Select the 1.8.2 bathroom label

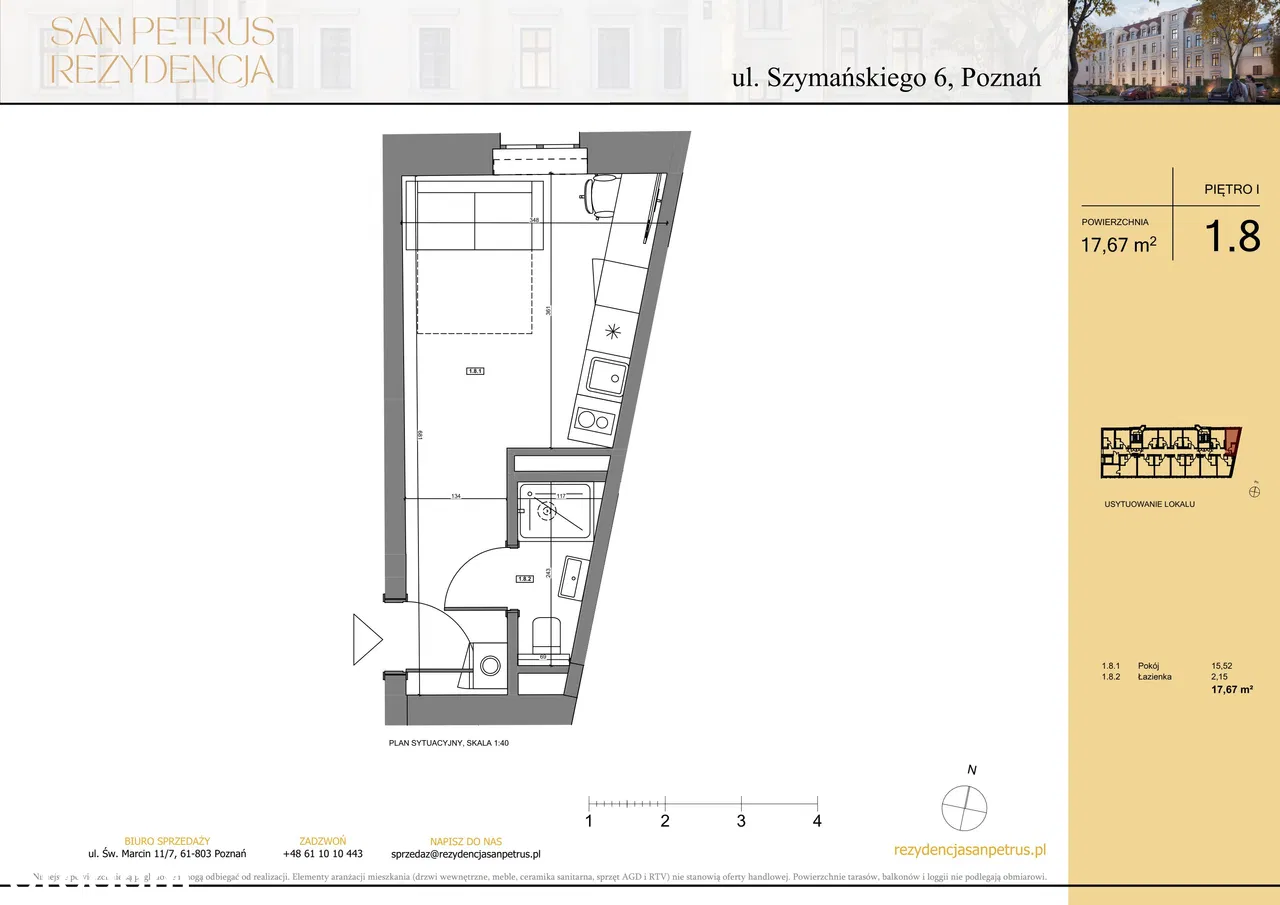523,578
